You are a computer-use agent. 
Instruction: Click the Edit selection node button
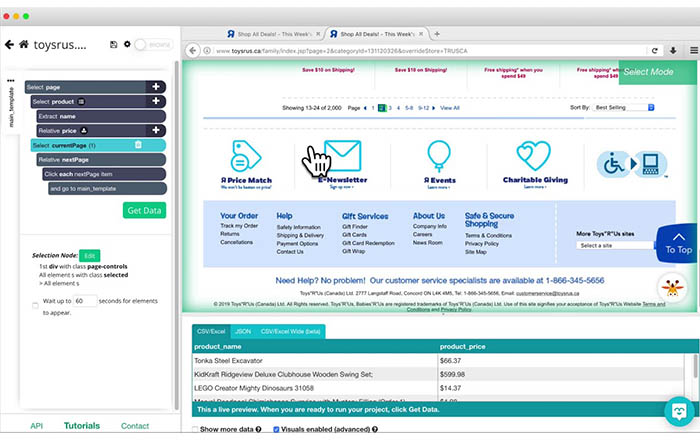[x=90, y=256]
